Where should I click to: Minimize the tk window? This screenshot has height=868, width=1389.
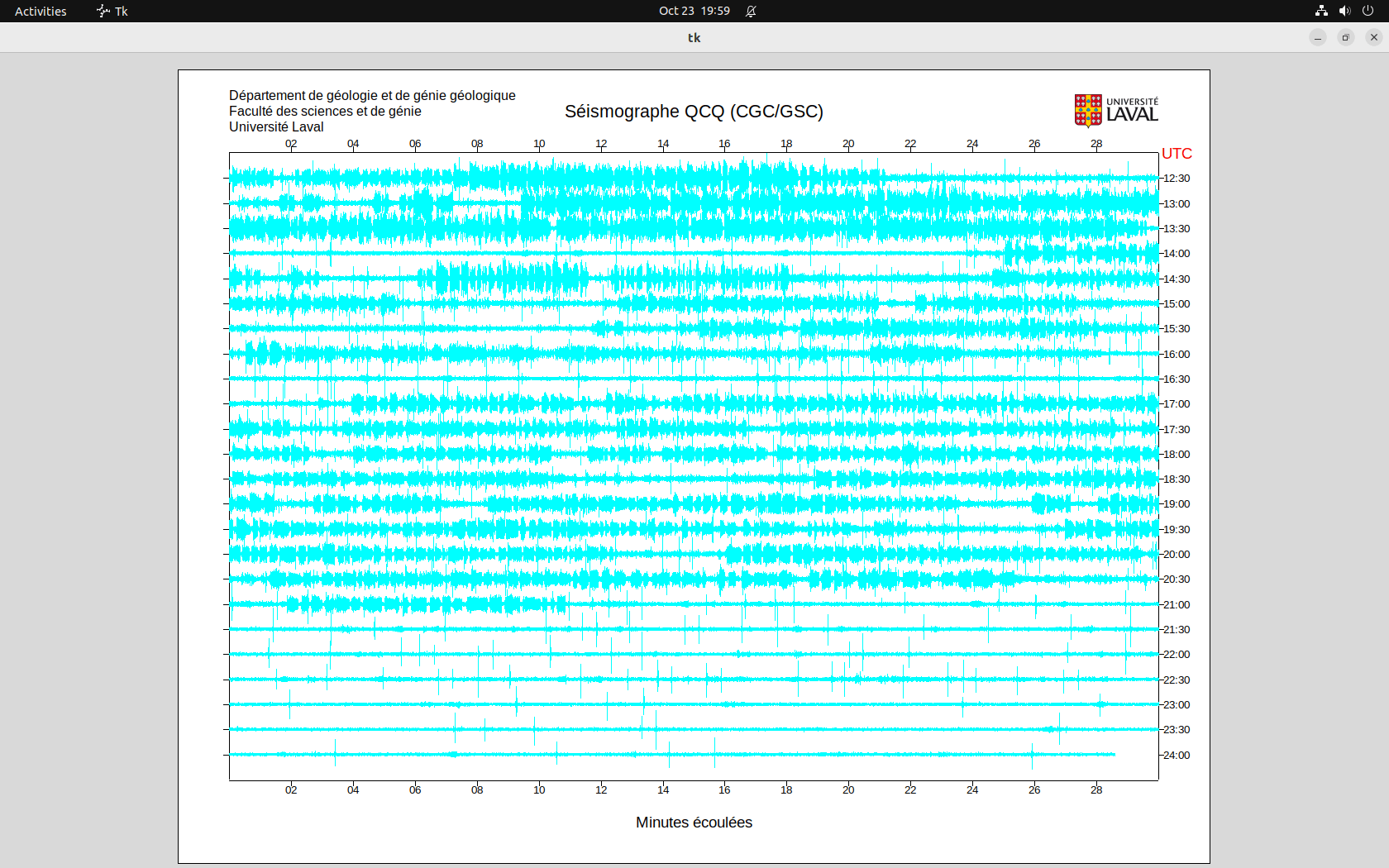(x=1318, y=37)
